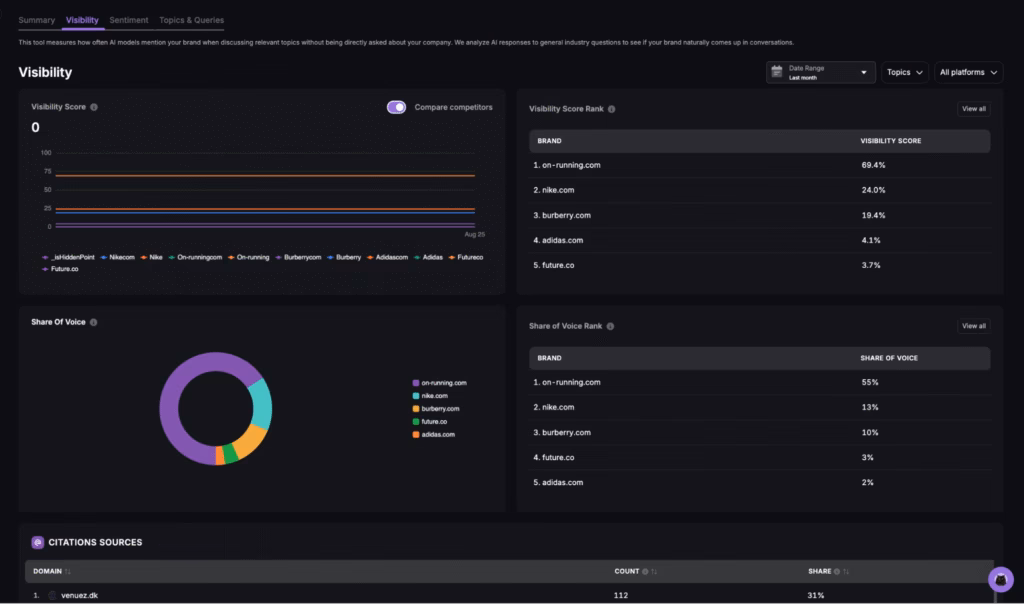
Task: Expand the Topics filter dropdown
Action: pyautogui.click(x=904, y=72)
